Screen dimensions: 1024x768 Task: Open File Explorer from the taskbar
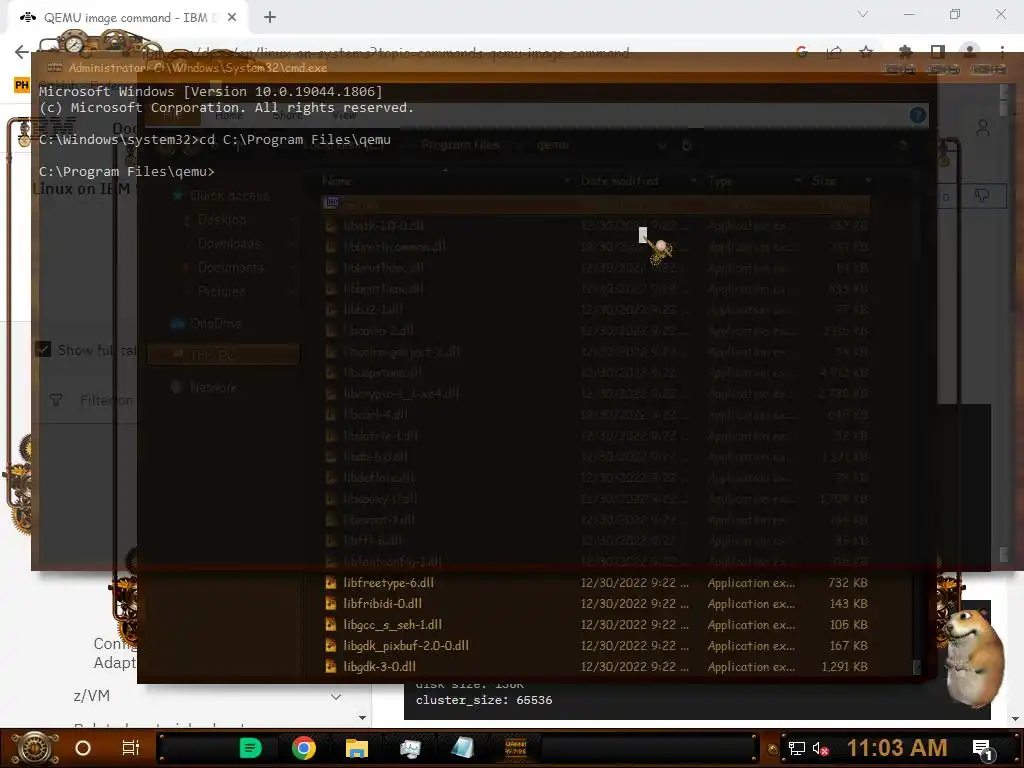click(x=357, y=748)
